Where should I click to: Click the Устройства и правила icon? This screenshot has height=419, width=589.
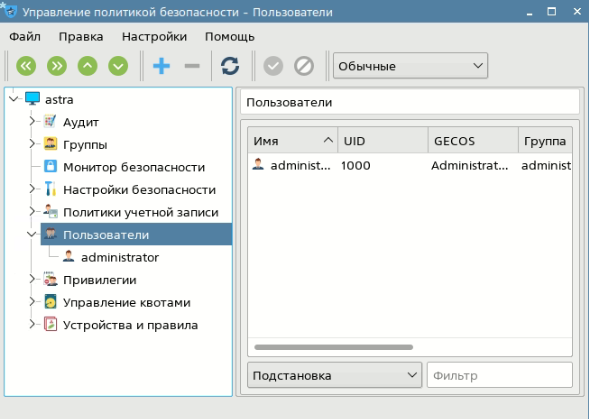point(50,324)
